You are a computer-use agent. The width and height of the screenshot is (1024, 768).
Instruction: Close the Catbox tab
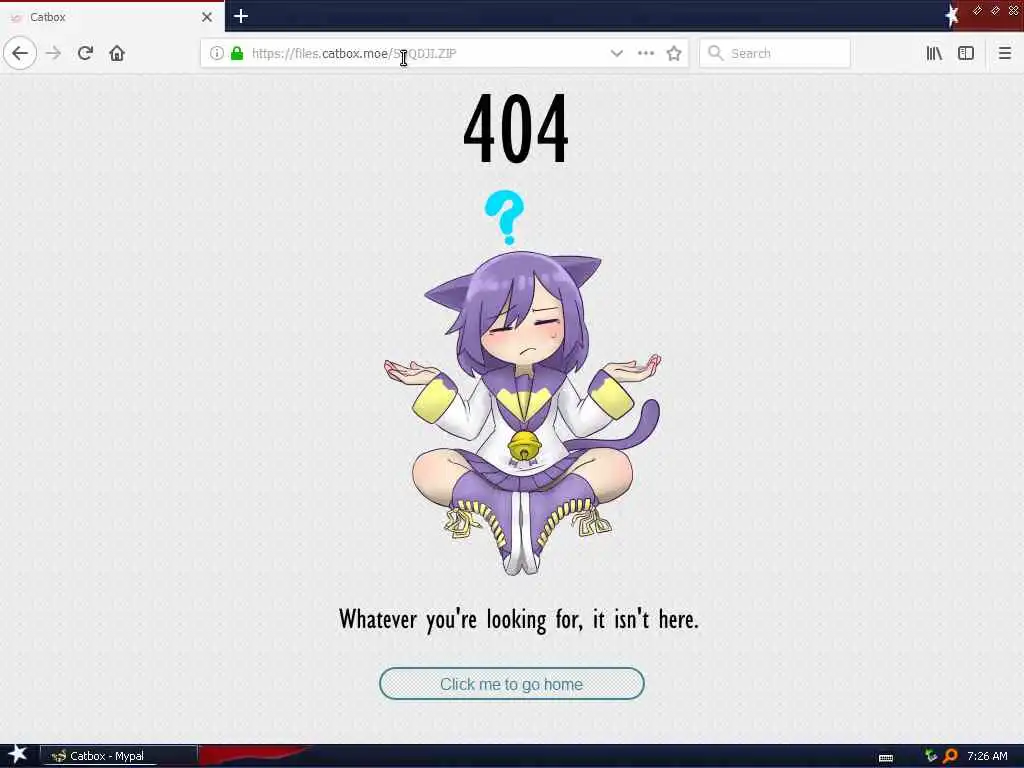pyautogui.click(x=206, y=17)
